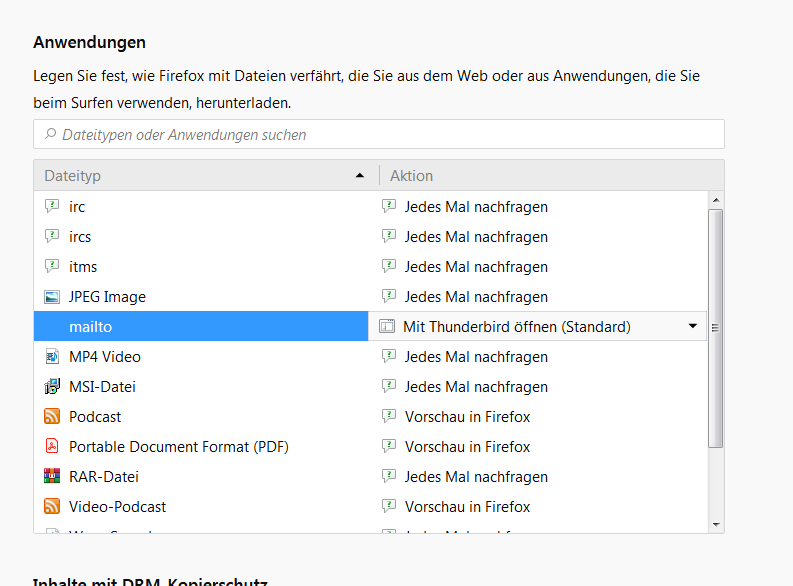
Task: Click the action icon in JPEG Image row
Action: tap(388, 296)
